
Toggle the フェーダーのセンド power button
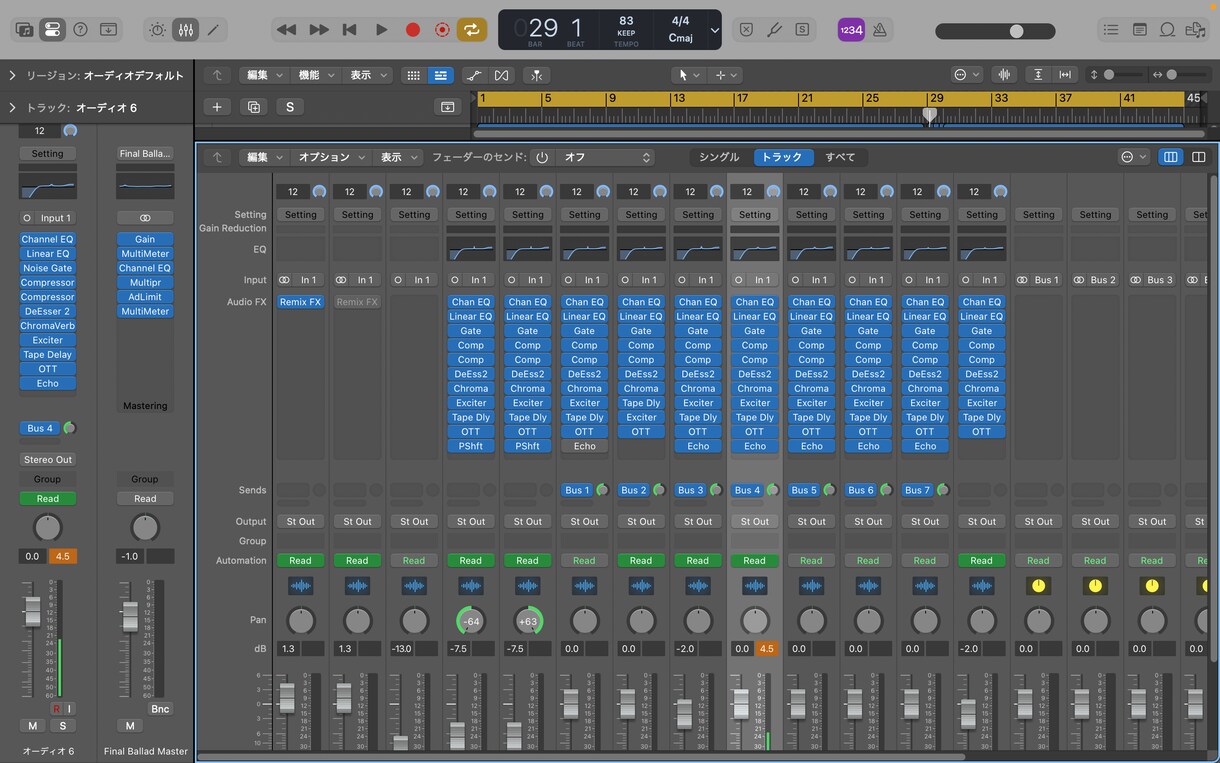pyautogui.click(x=542, y=157)
